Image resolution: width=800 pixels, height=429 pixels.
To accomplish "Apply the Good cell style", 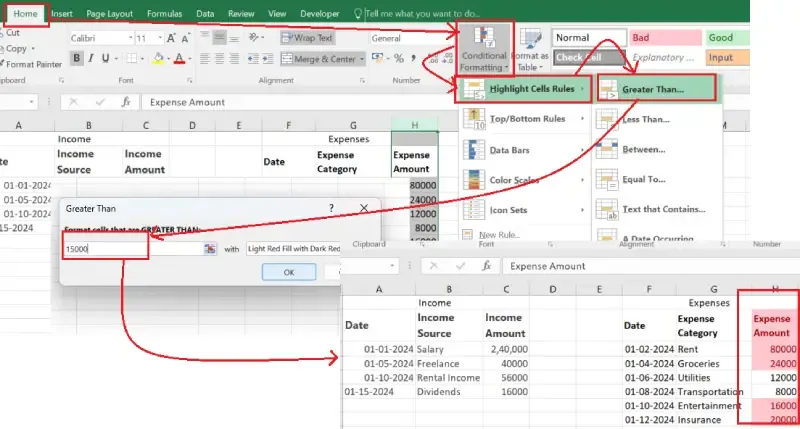I will 727,38.
